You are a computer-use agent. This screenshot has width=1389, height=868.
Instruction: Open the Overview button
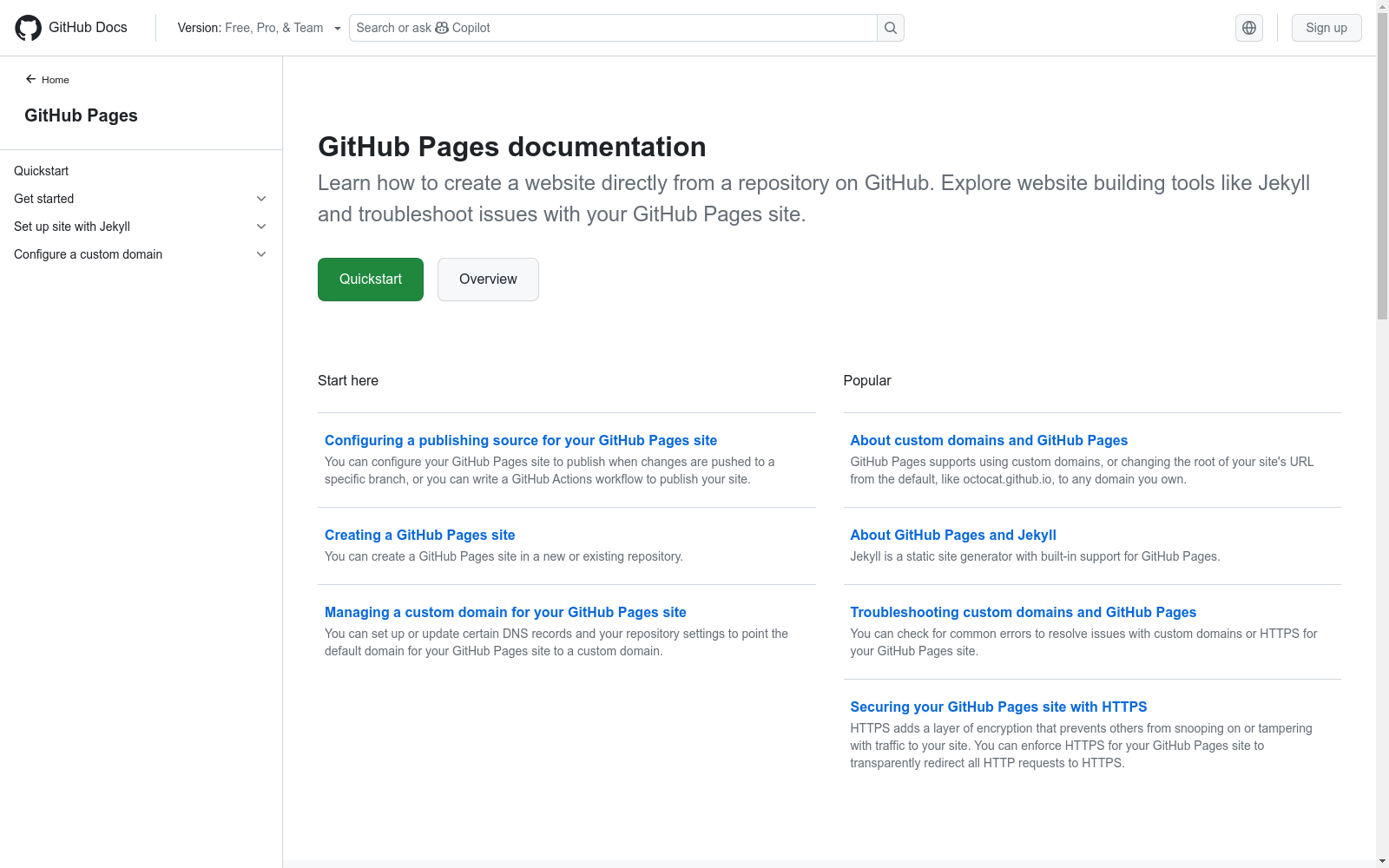(x=488, y=279)
